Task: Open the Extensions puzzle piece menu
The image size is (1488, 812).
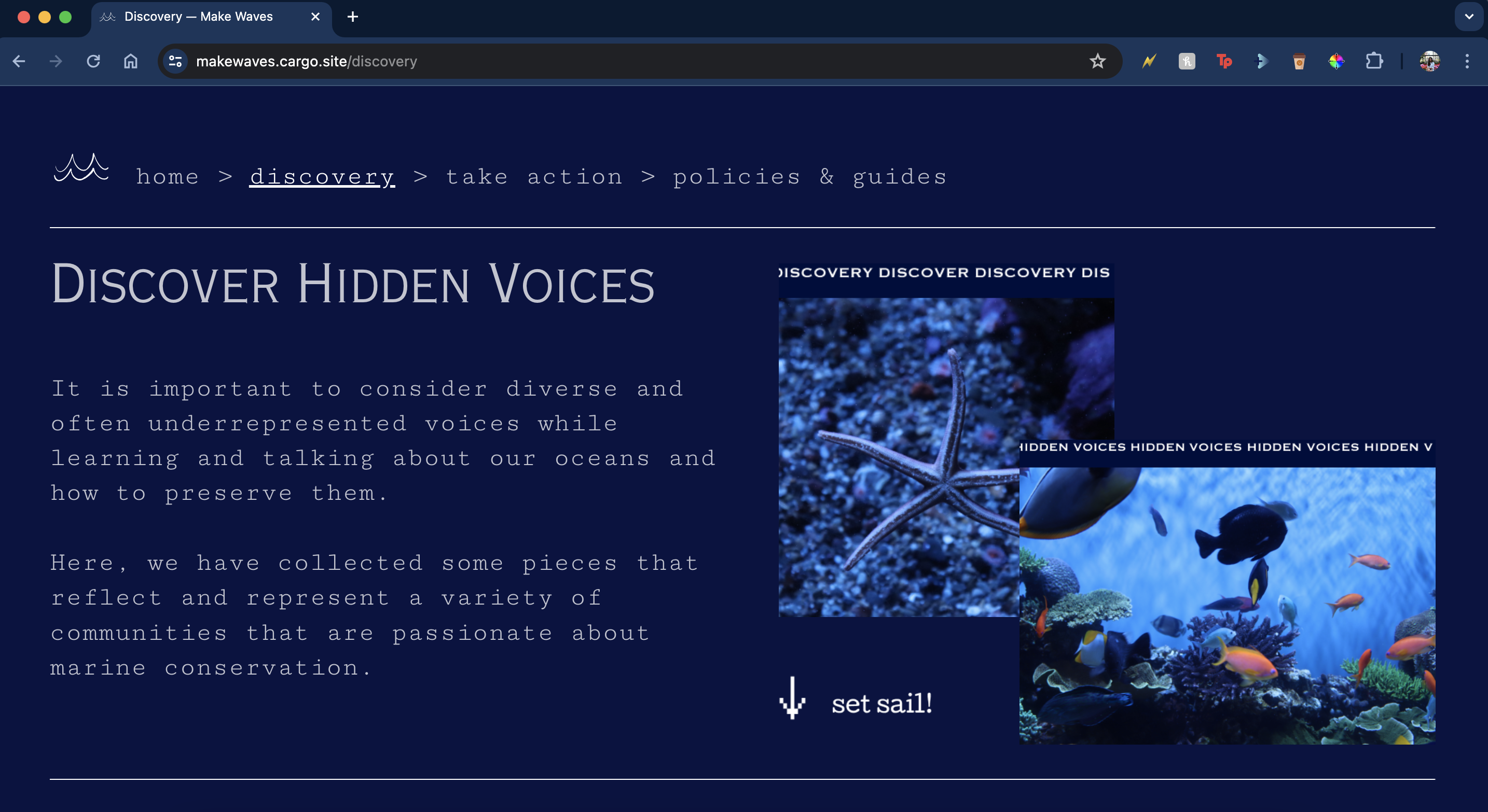Action: pyautogui.click(x=1374, y=61)
